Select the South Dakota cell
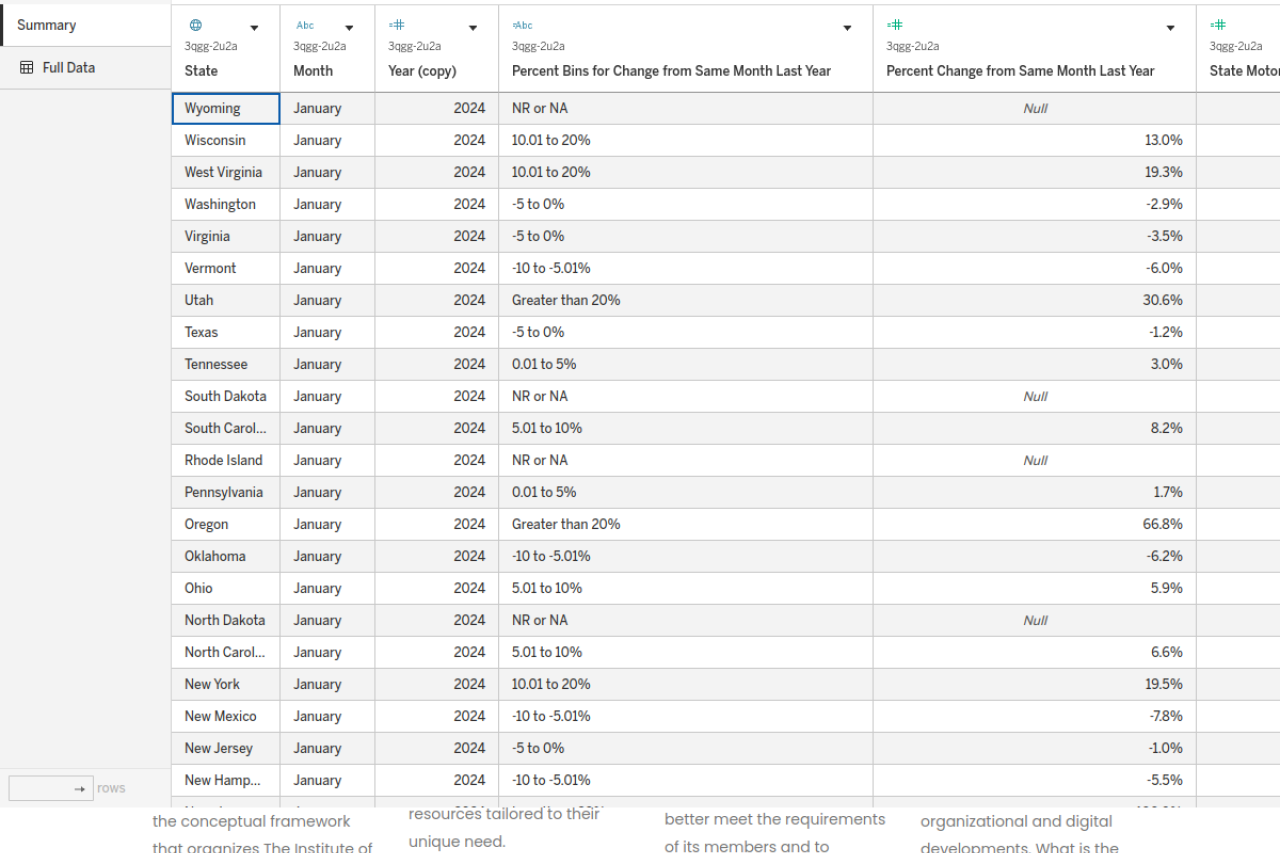Screen dimensions: 1280x853 click(226, 396)
